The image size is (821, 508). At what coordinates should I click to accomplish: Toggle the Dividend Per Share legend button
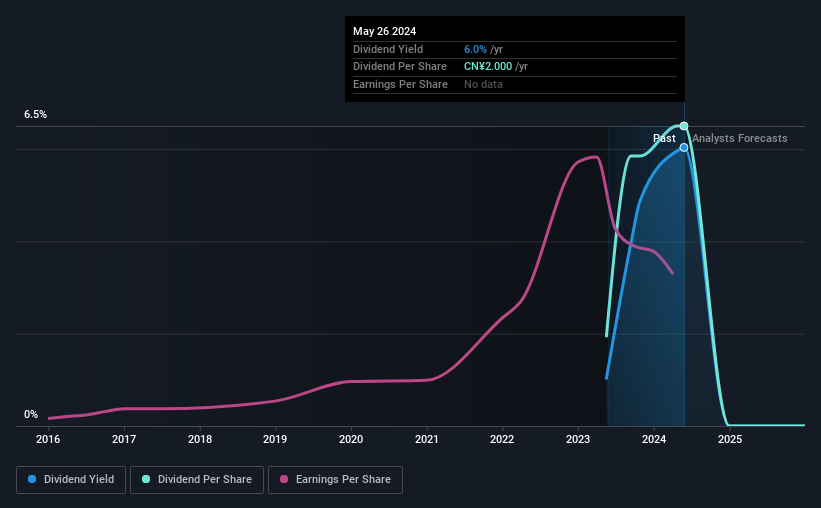(197, 480)
